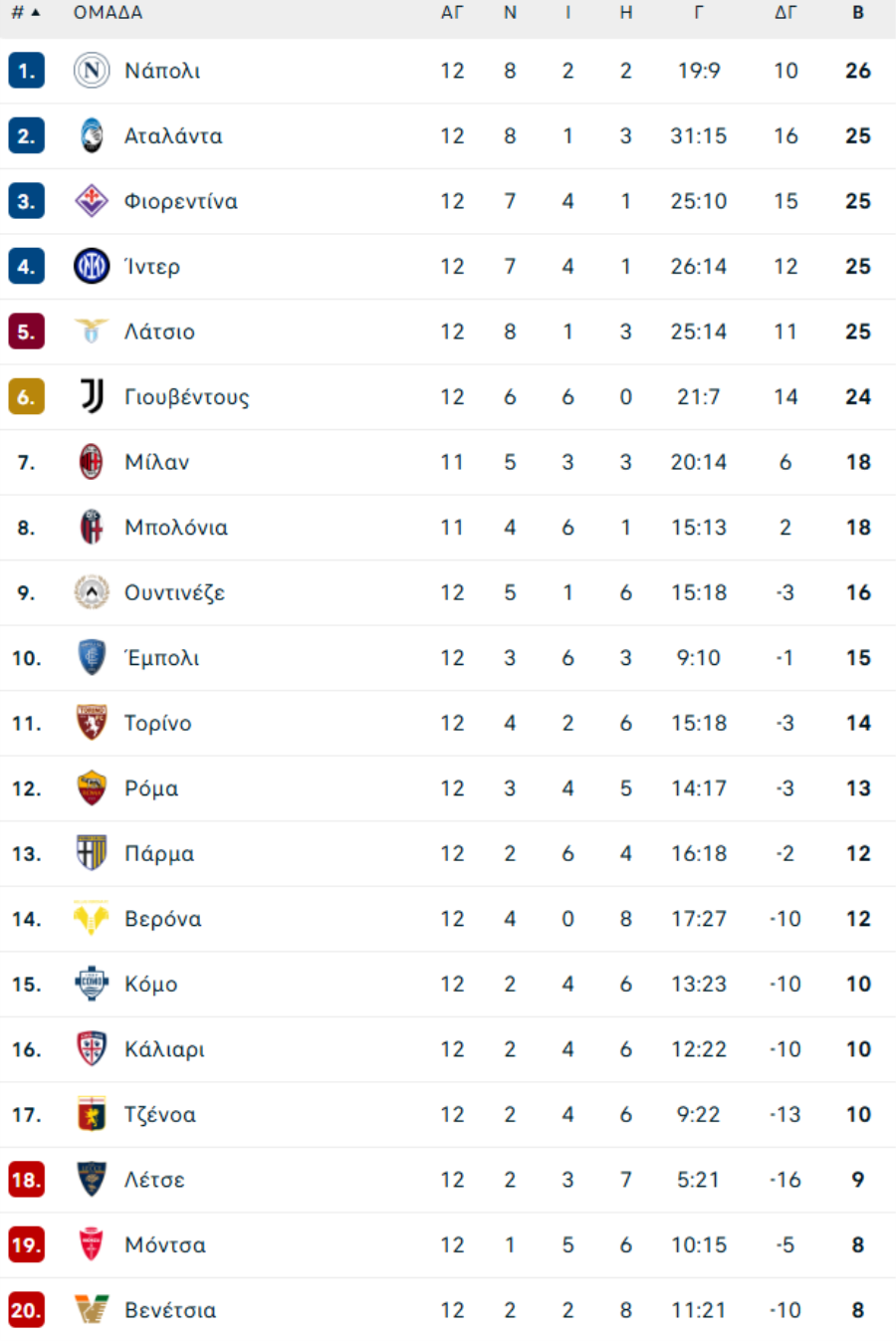Sort by the ΟΜΑΔΑ column header
Viewport: 896px width, 1341px height.
(x=108, y=13)
